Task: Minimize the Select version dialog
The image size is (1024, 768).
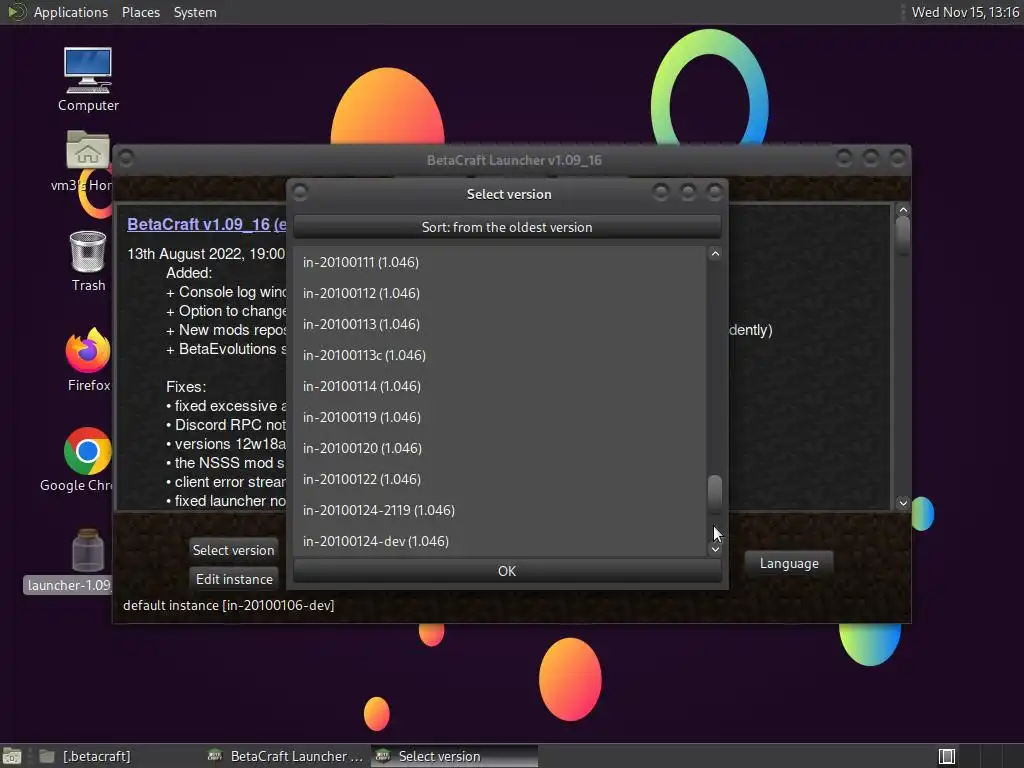Action: 661,192
